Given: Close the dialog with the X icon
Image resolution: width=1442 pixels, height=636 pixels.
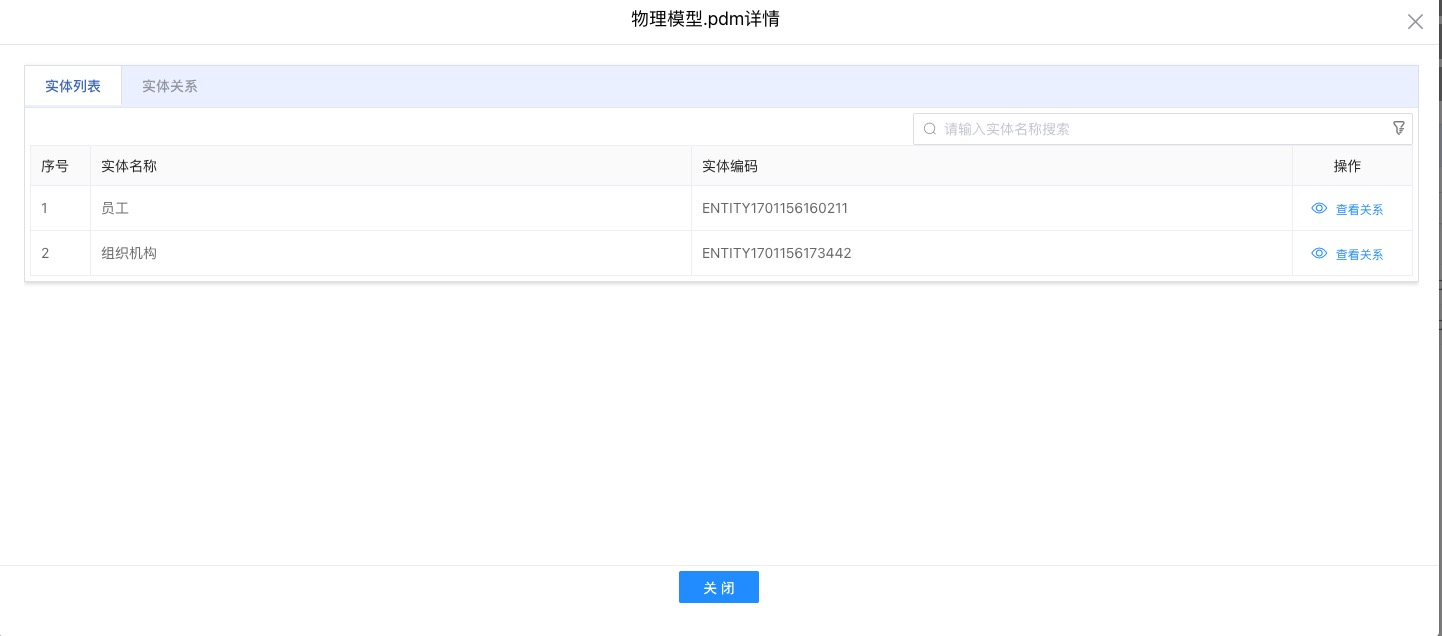Looking at the screenshot, I should [1415, 22].
